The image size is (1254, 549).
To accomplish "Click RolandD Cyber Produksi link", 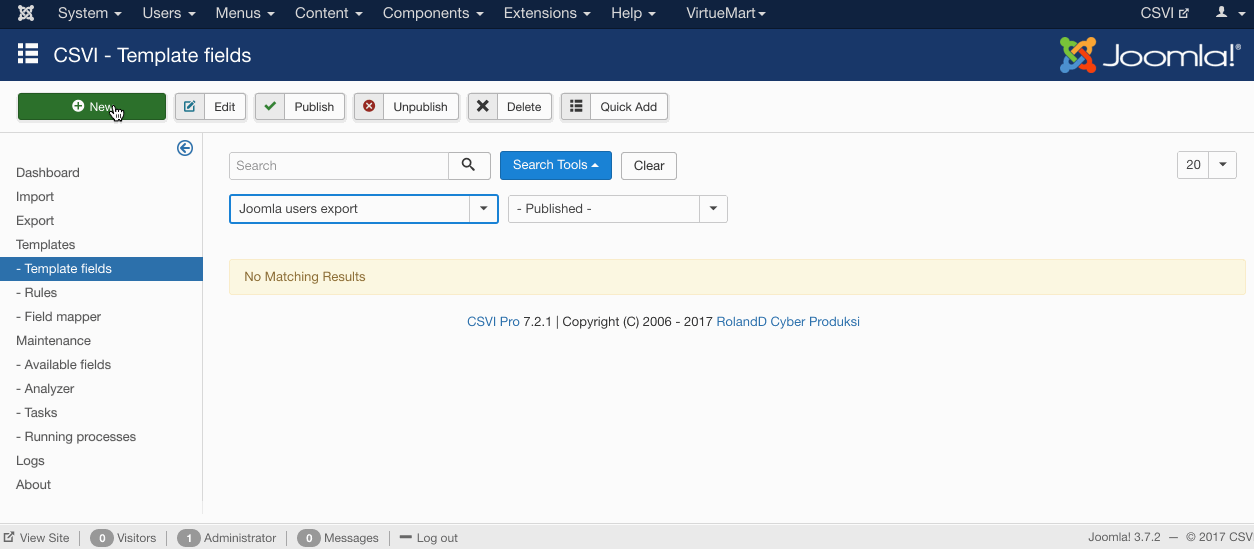I will [788, 322].
